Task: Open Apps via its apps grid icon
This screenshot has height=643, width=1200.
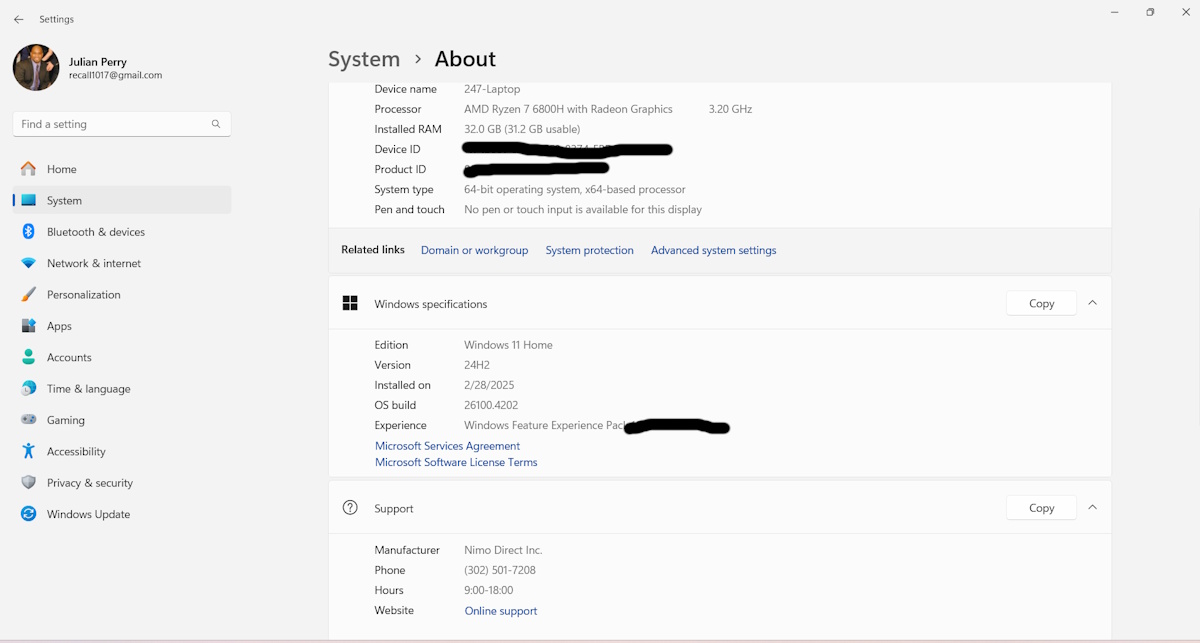Action: click(28, 326)
